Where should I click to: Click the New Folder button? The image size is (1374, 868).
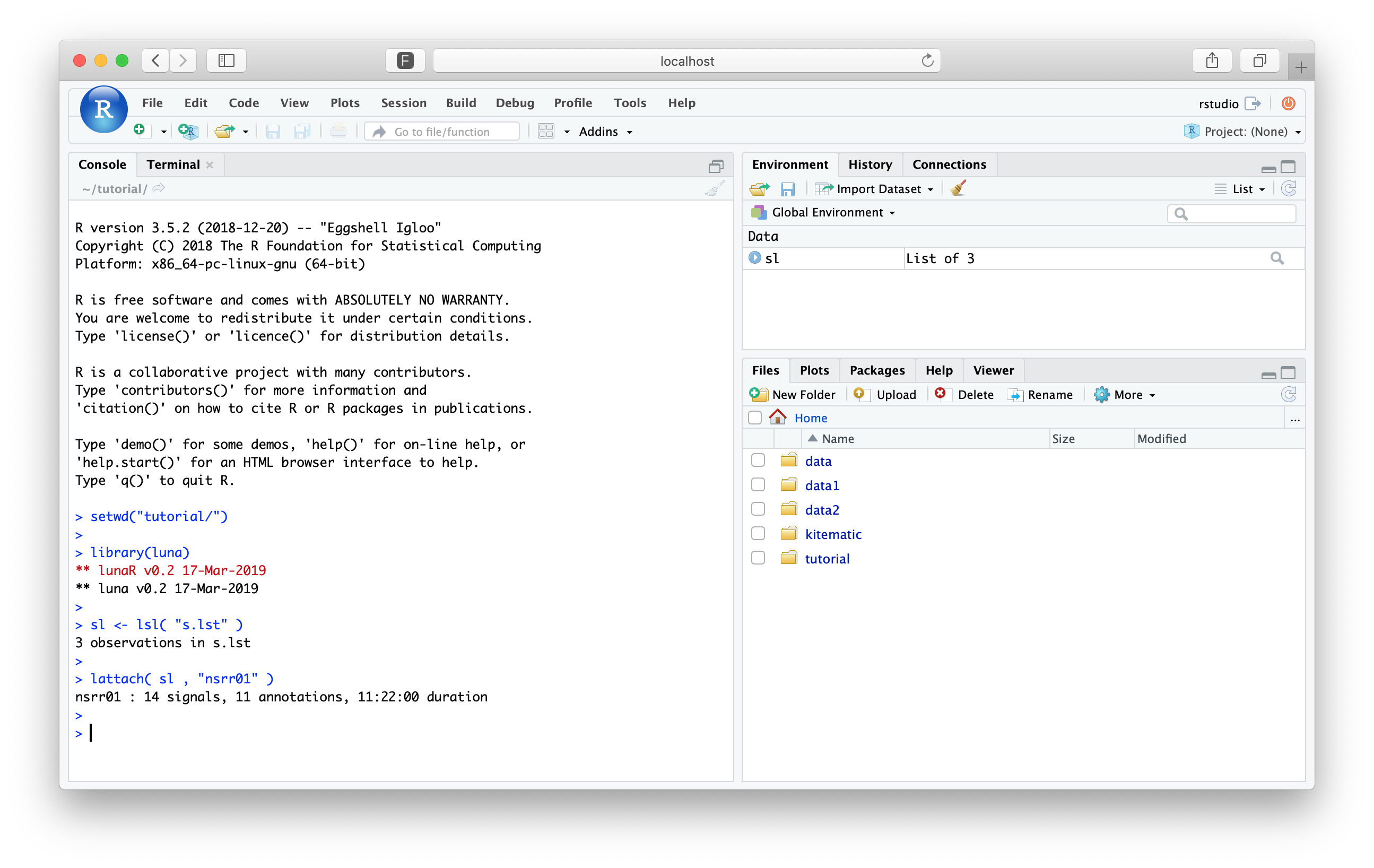pos(793,394)
